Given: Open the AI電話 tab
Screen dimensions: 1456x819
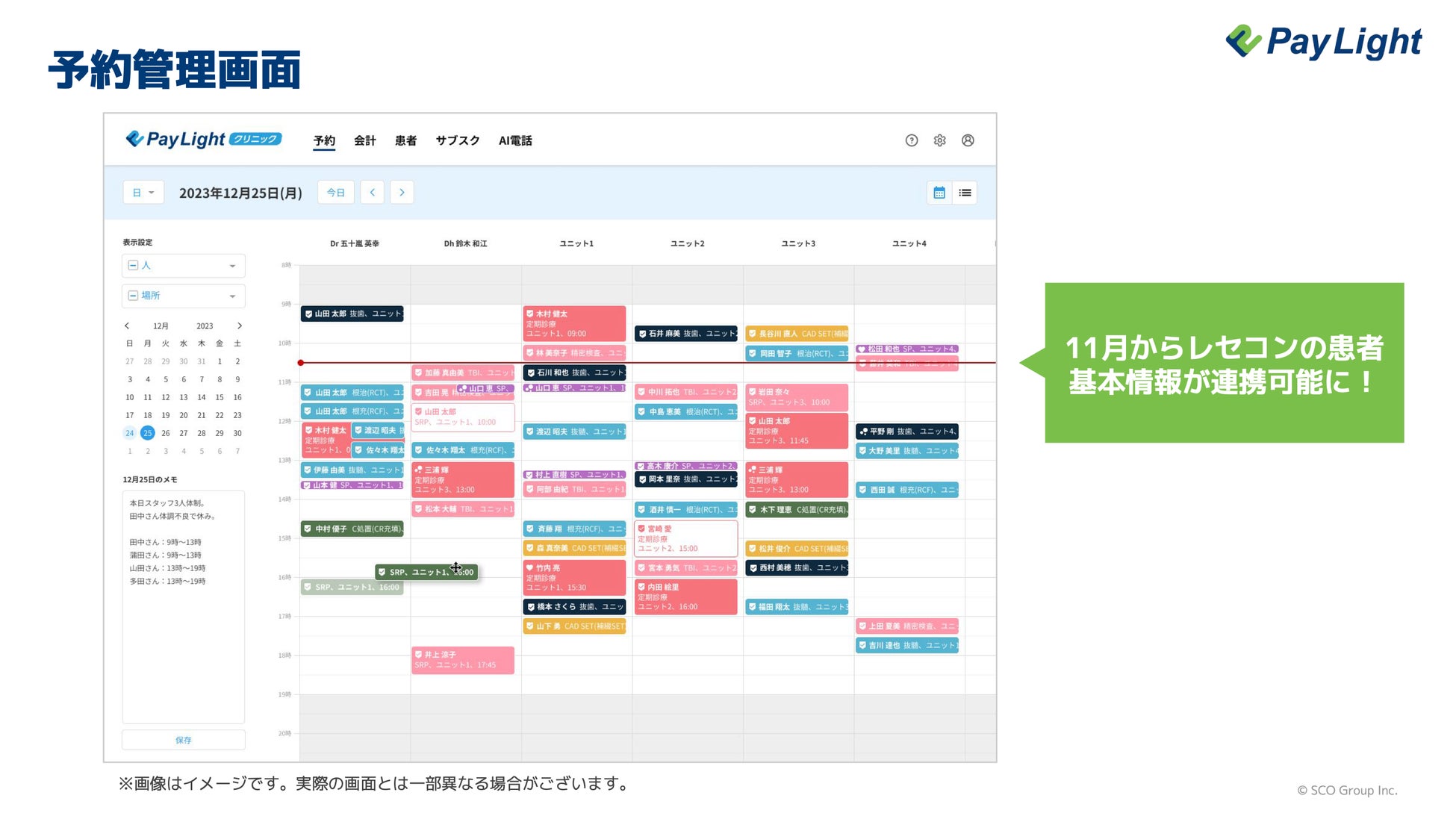Looking at the screenshot, I should 515,140.
